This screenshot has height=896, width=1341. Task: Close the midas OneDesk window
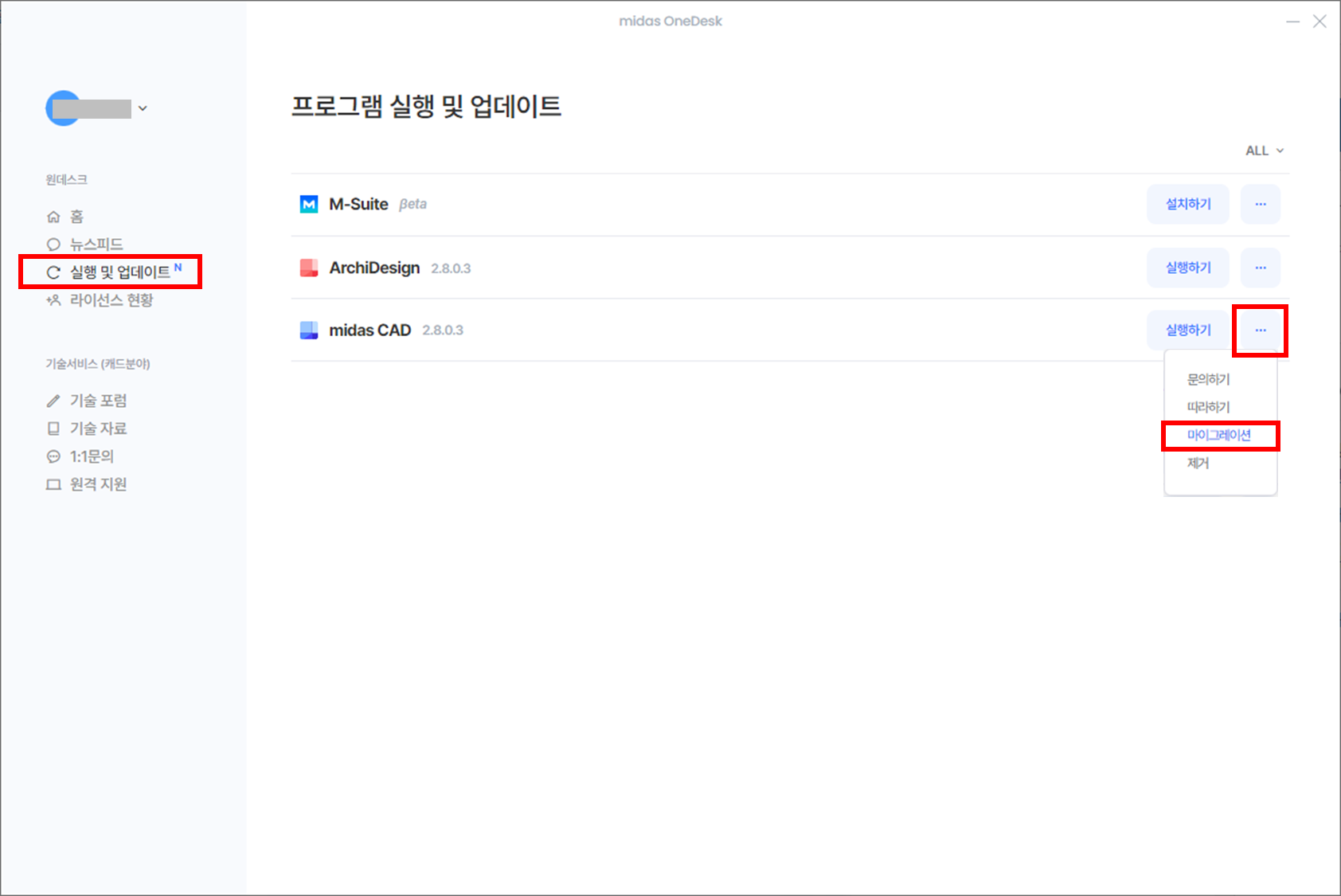click(x=1319, y=22)
